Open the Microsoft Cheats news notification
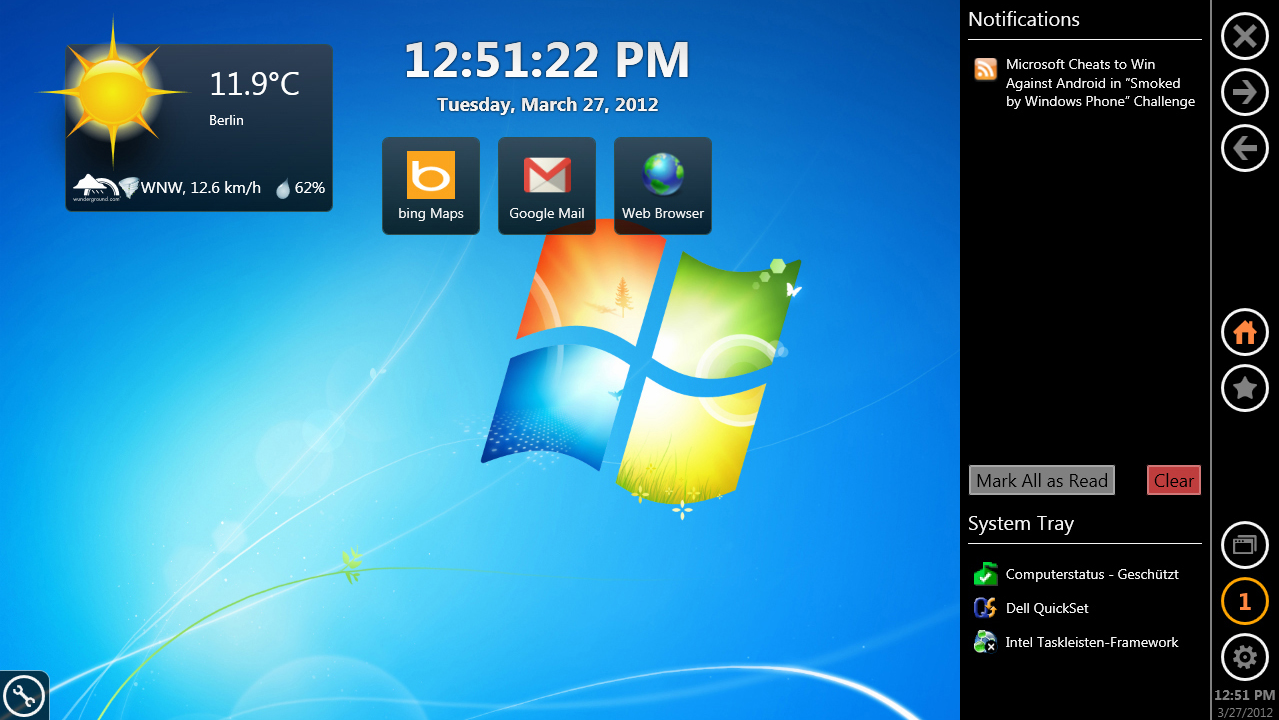This screenshot has height=720, width=1279. [x=1100, y=83]
